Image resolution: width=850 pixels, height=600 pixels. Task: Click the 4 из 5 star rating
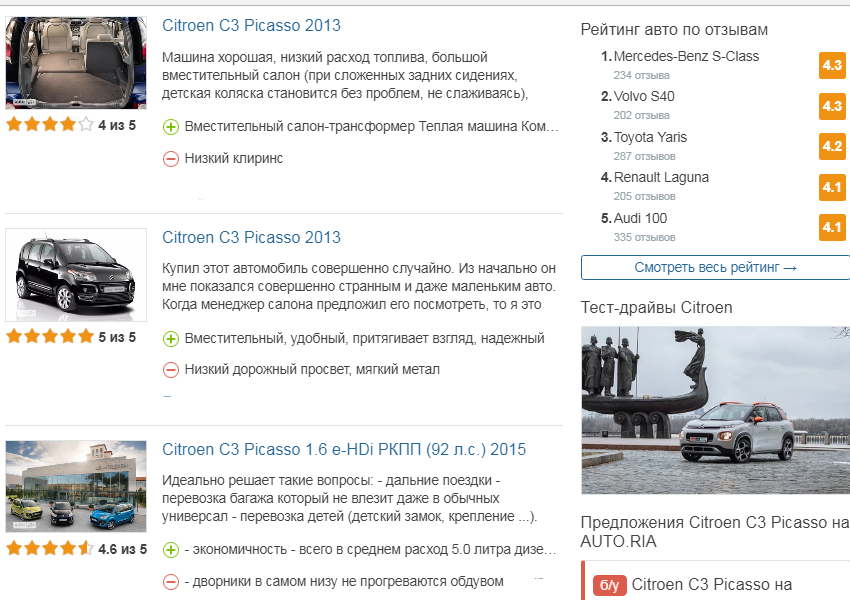(71, 125)
